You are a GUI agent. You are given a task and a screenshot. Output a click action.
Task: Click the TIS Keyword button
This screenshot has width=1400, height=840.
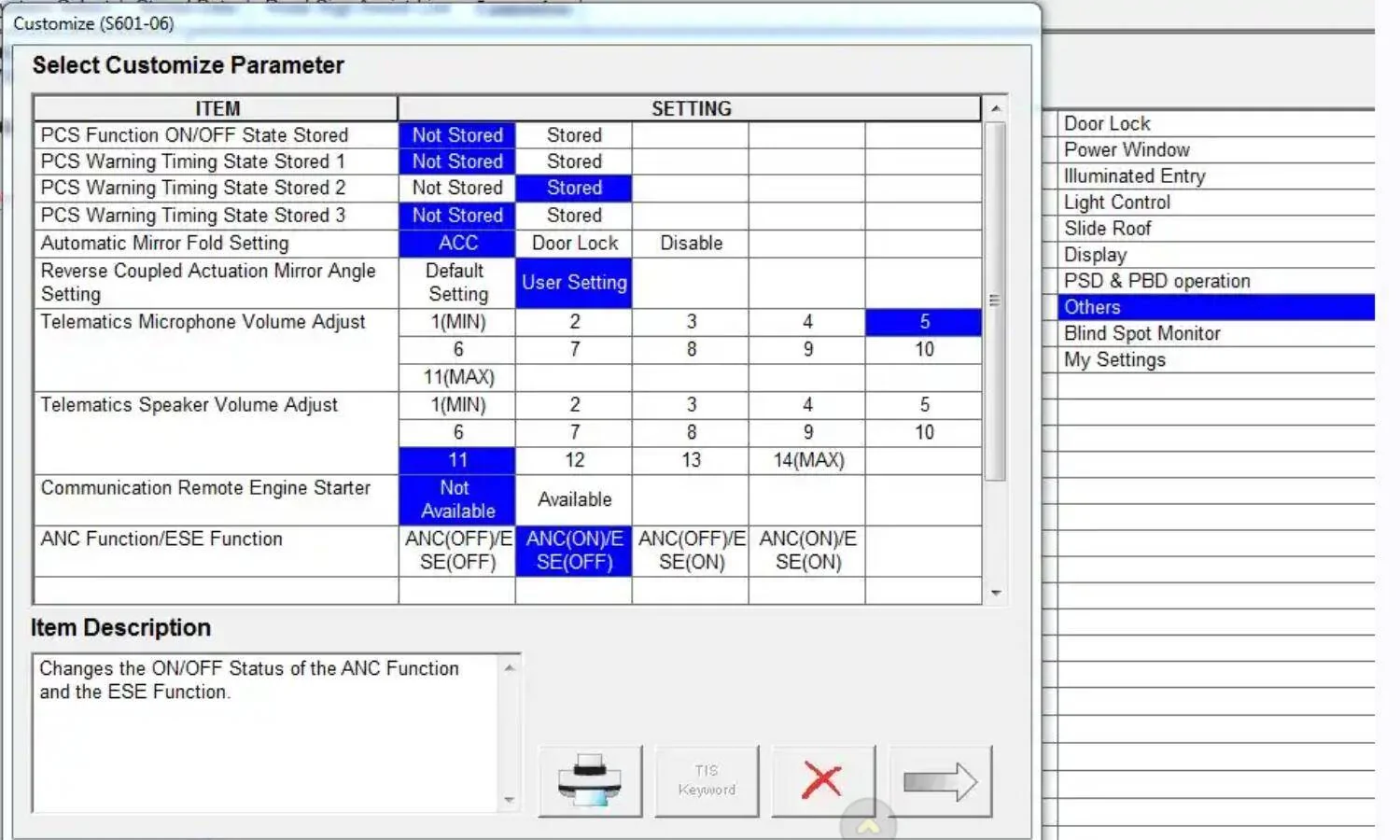(x=707, y=781)
